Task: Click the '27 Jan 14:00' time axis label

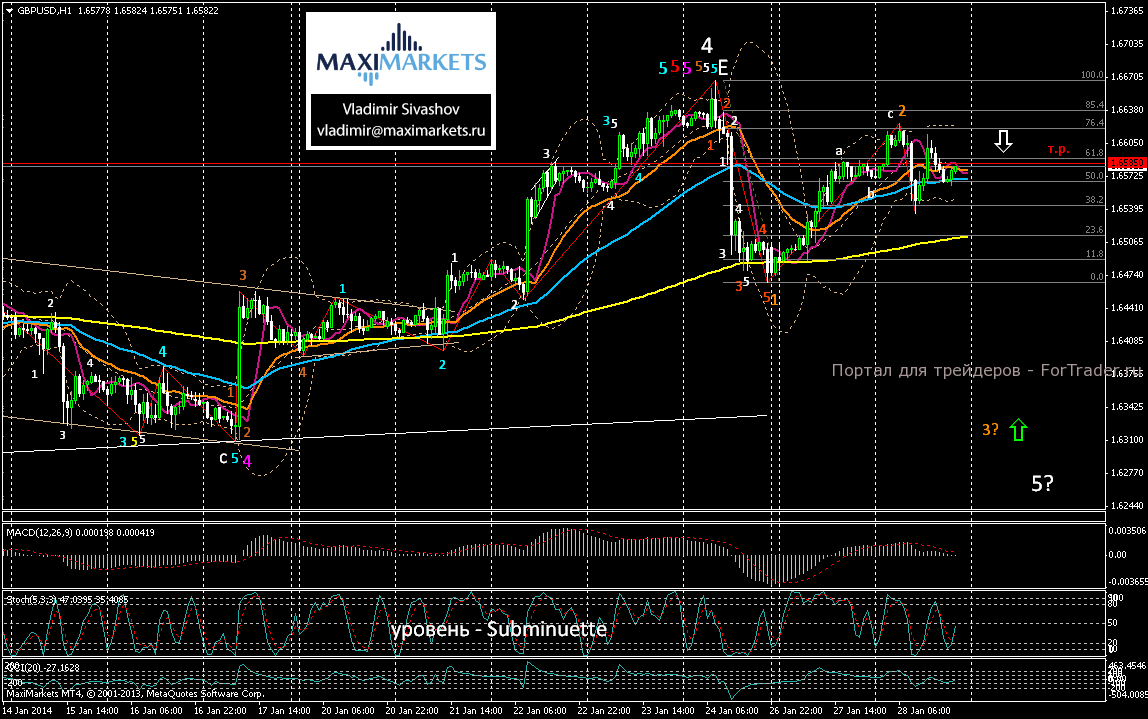Action: 860,710
